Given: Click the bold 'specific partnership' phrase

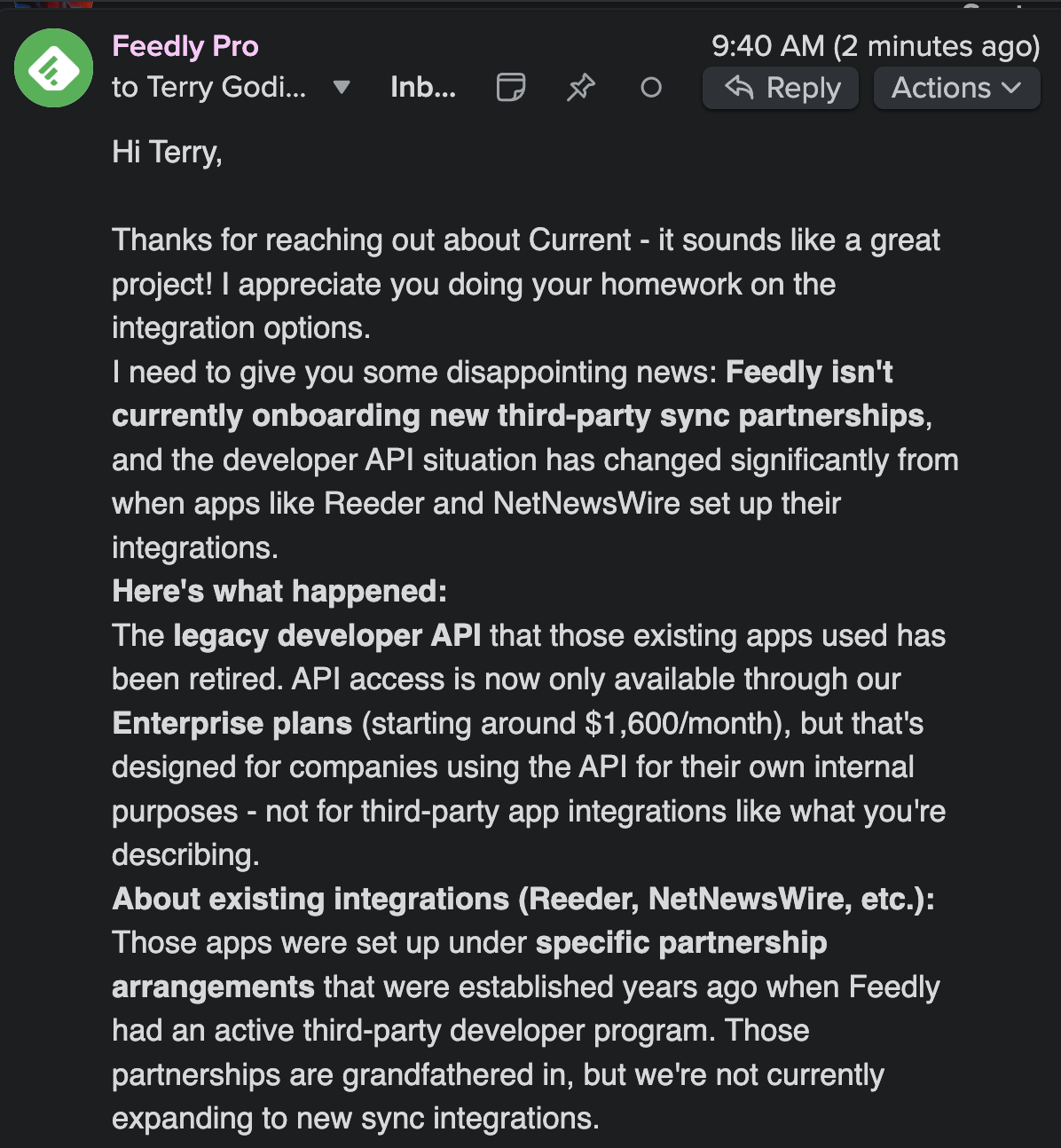Looking at the screenshot, I should 681,942.
